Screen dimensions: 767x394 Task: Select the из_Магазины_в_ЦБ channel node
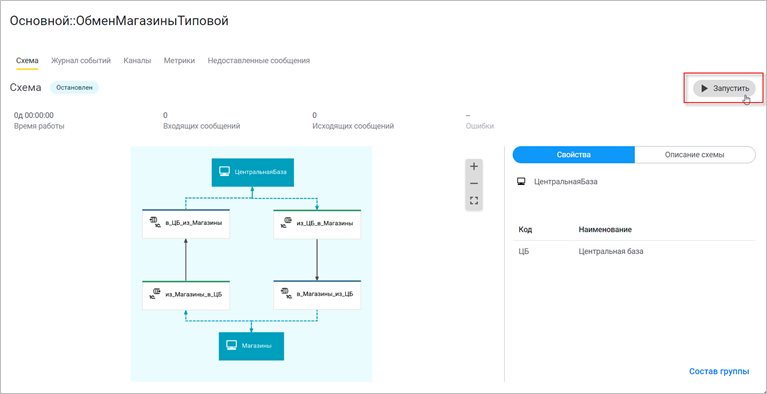point(186,296)
